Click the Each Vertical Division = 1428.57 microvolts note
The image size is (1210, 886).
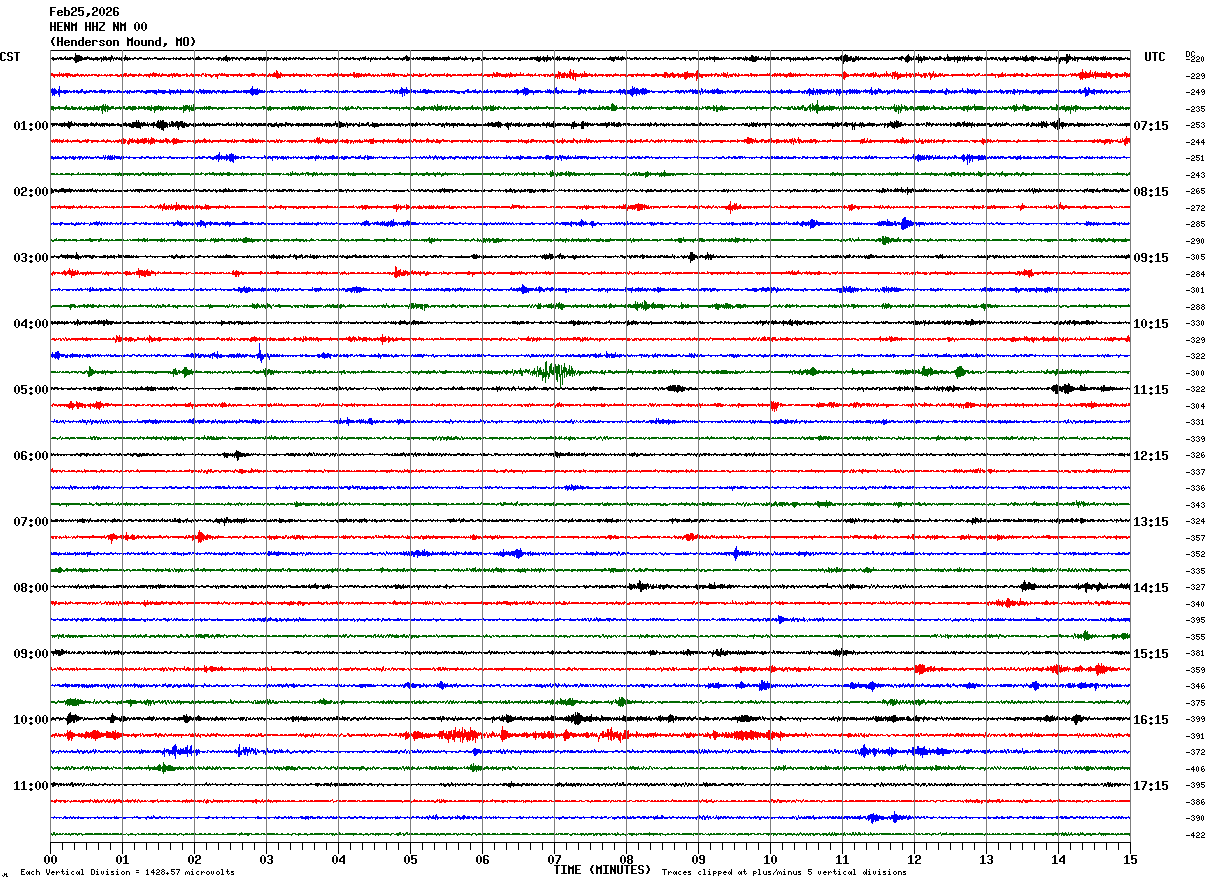click(127, 873)
